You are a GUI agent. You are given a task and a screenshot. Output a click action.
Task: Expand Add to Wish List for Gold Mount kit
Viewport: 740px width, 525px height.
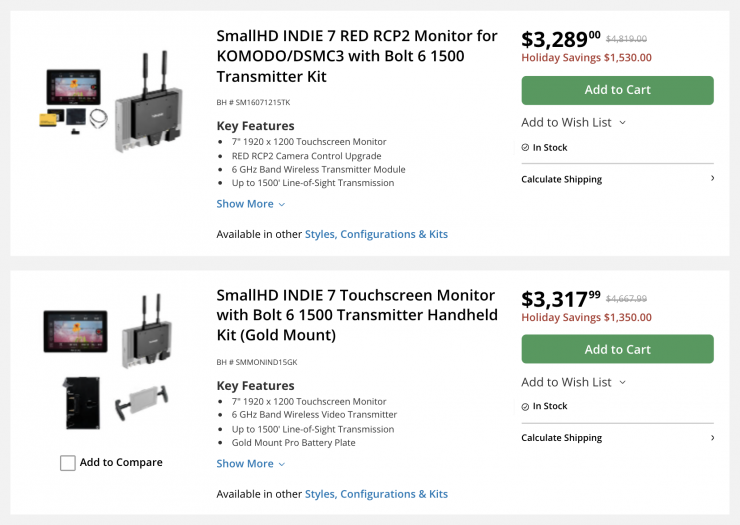tap(573, 382)
